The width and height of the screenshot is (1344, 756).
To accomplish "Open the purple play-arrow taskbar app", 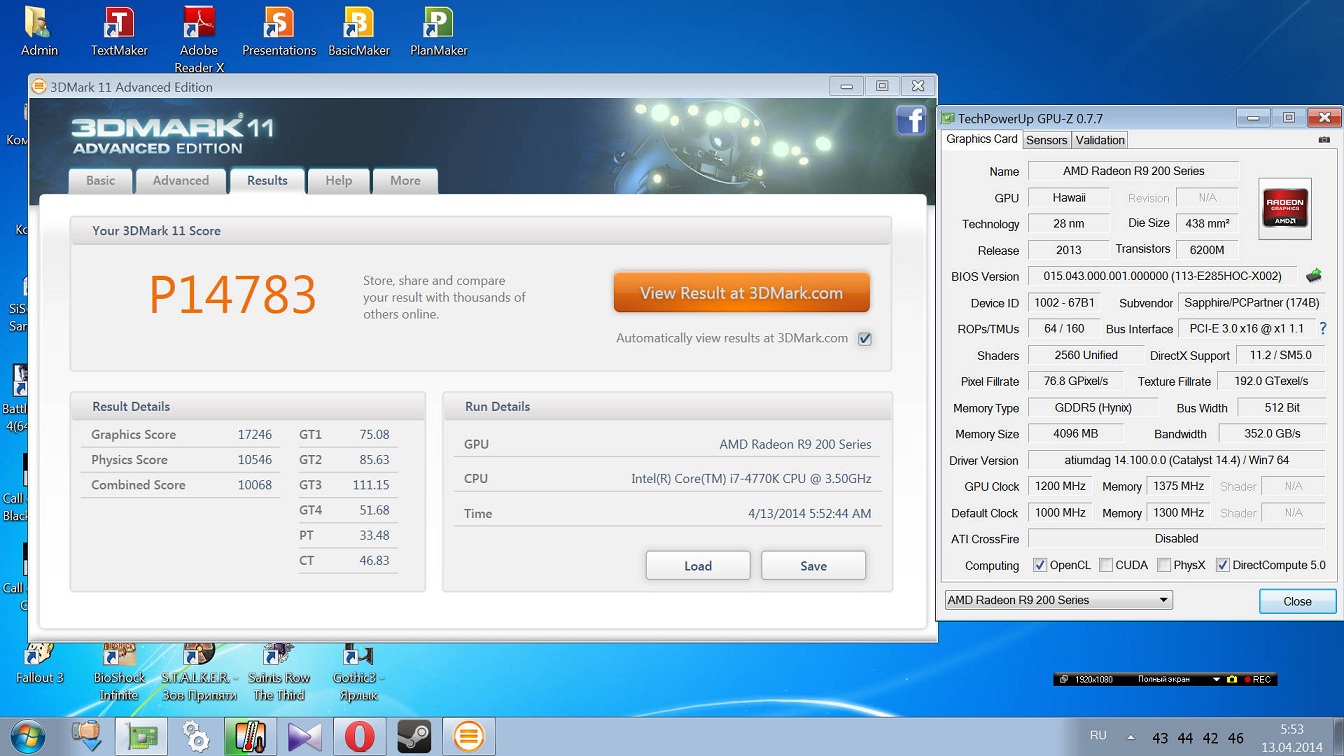I will coord(305,737).
